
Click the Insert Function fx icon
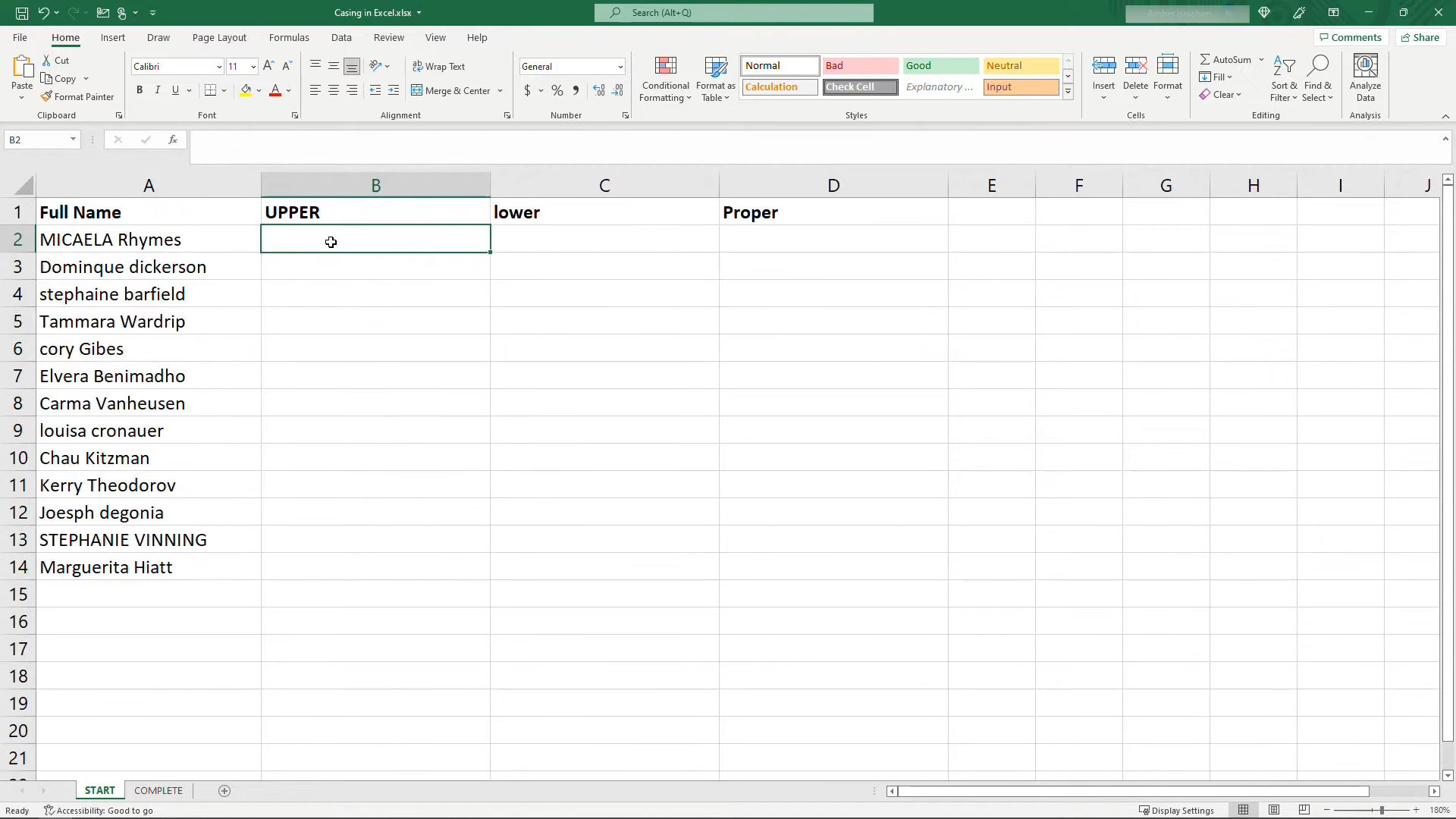[173, 140]
